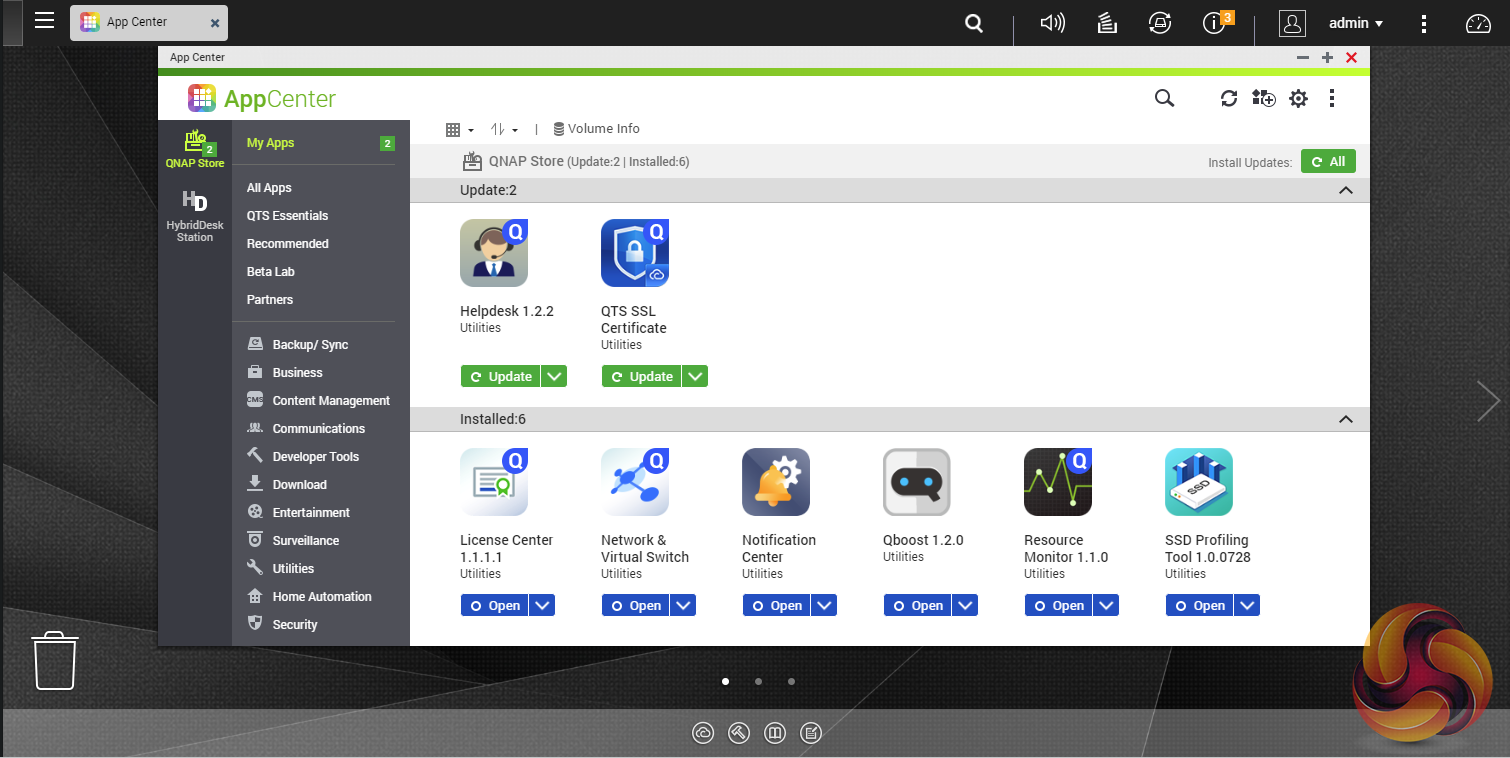Viewport: 1510px width, 758px height.
Task: Expand License Center Open dropdown arrow
Action: click(x=542, y=605)
